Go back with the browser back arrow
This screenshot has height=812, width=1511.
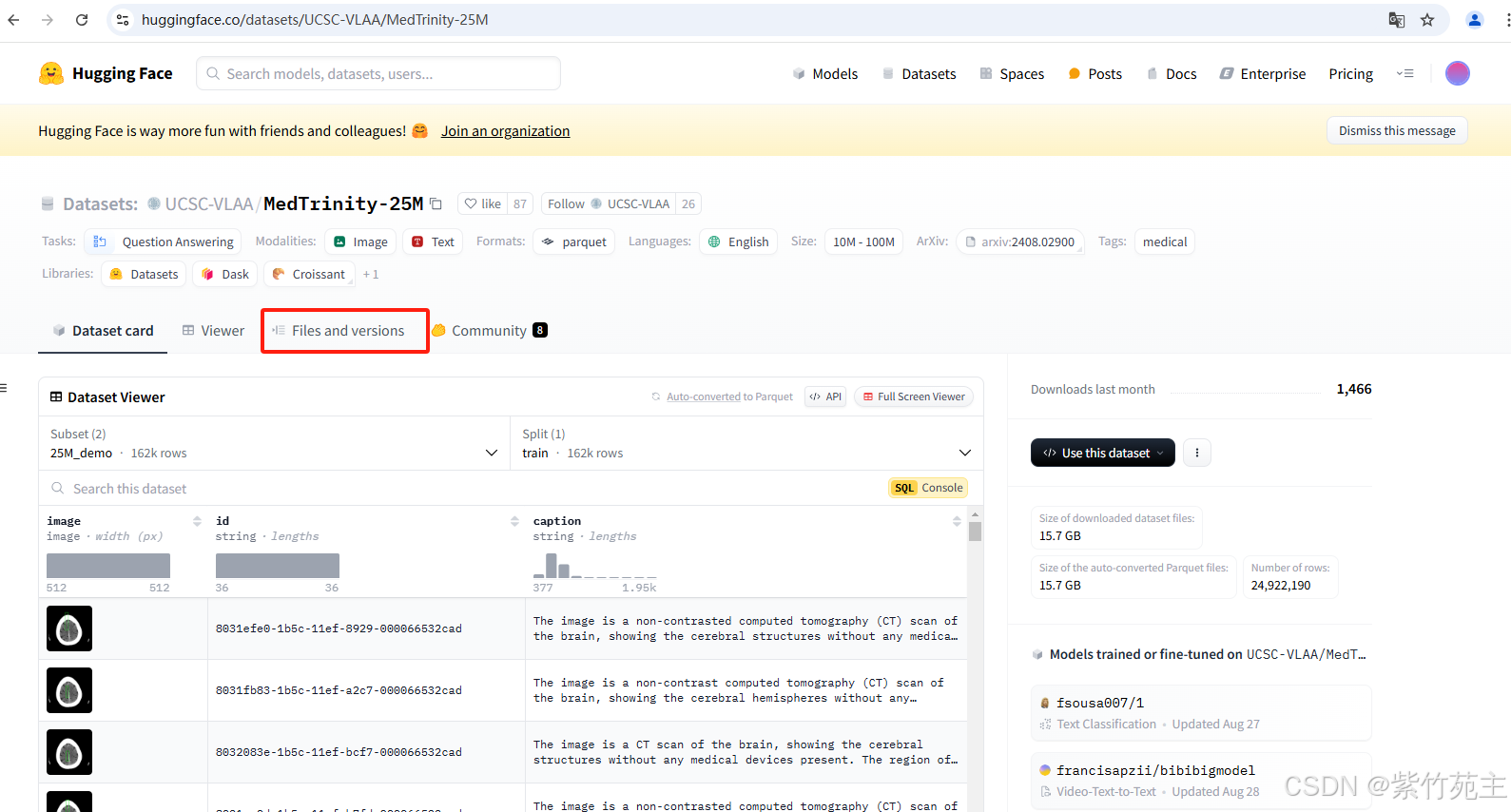click(13, 19)
